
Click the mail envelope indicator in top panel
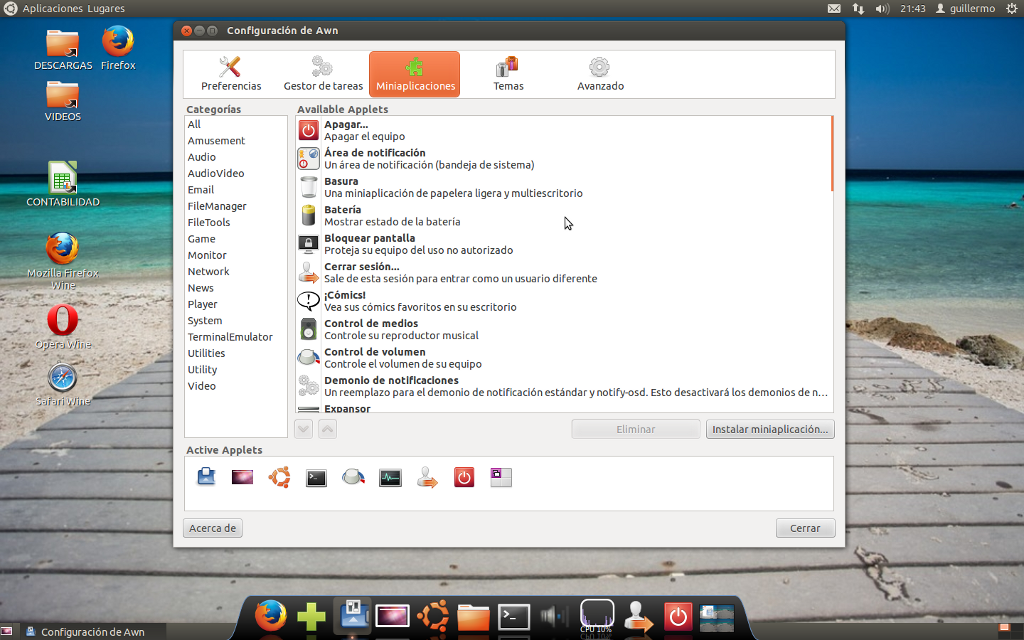coord(834,8)
